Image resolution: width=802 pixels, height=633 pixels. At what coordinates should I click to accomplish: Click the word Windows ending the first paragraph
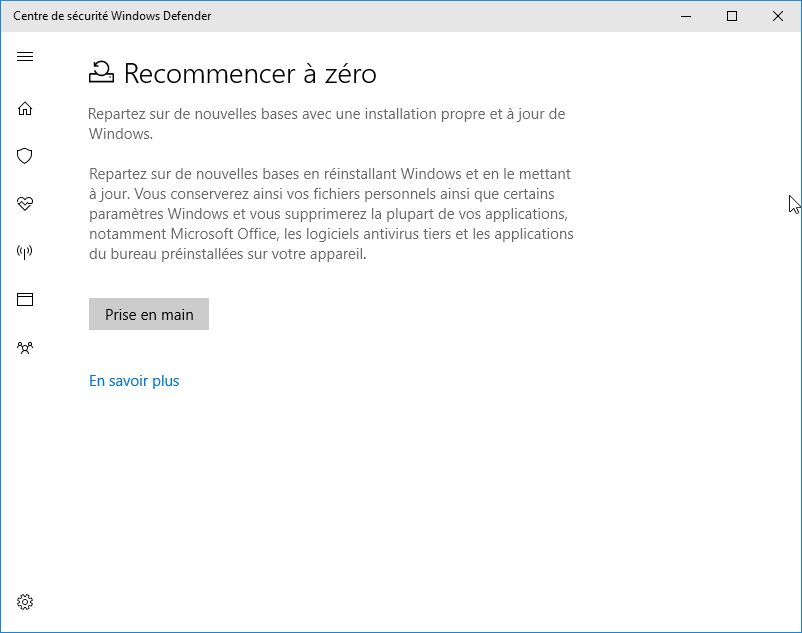121,134
